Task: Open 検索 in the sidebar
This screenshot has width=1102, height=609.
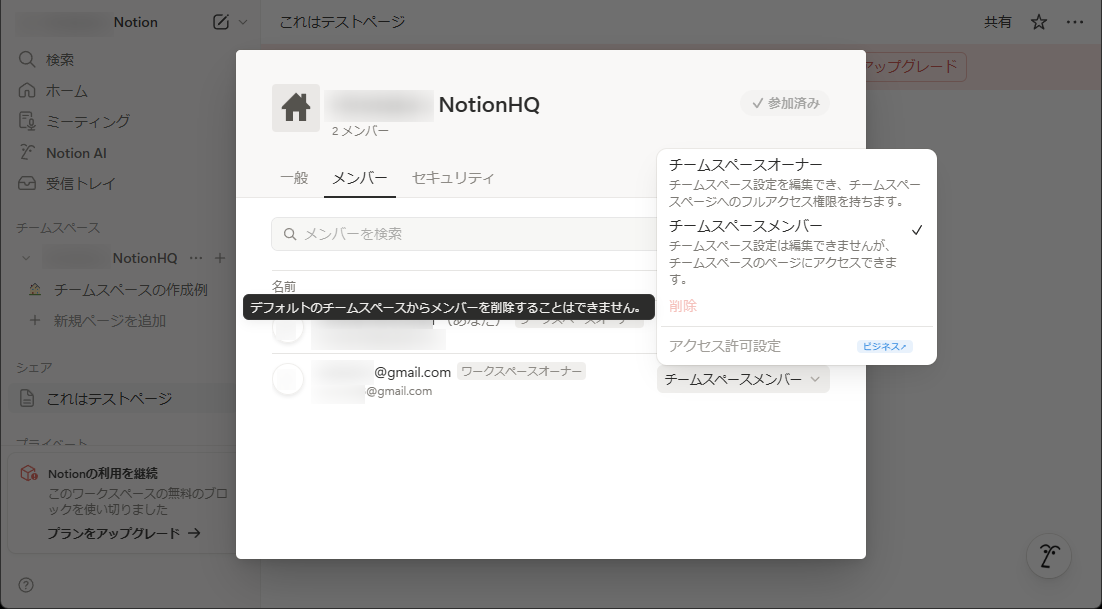Action: [x=60, y=60]
